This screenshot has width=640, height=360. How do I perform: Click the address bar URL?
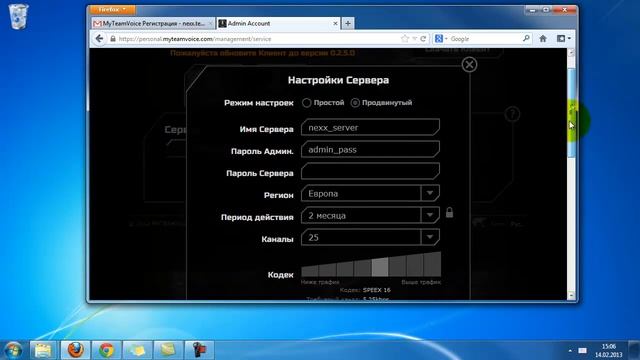(195, 39)
